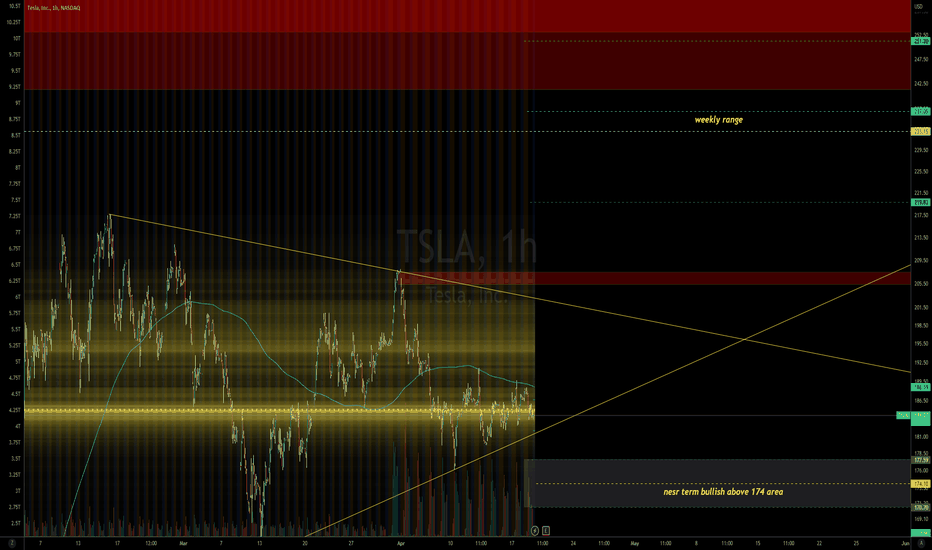Open the USD currency selector on price axis
This screenshot has width=932, height=550.
point(920,7)
